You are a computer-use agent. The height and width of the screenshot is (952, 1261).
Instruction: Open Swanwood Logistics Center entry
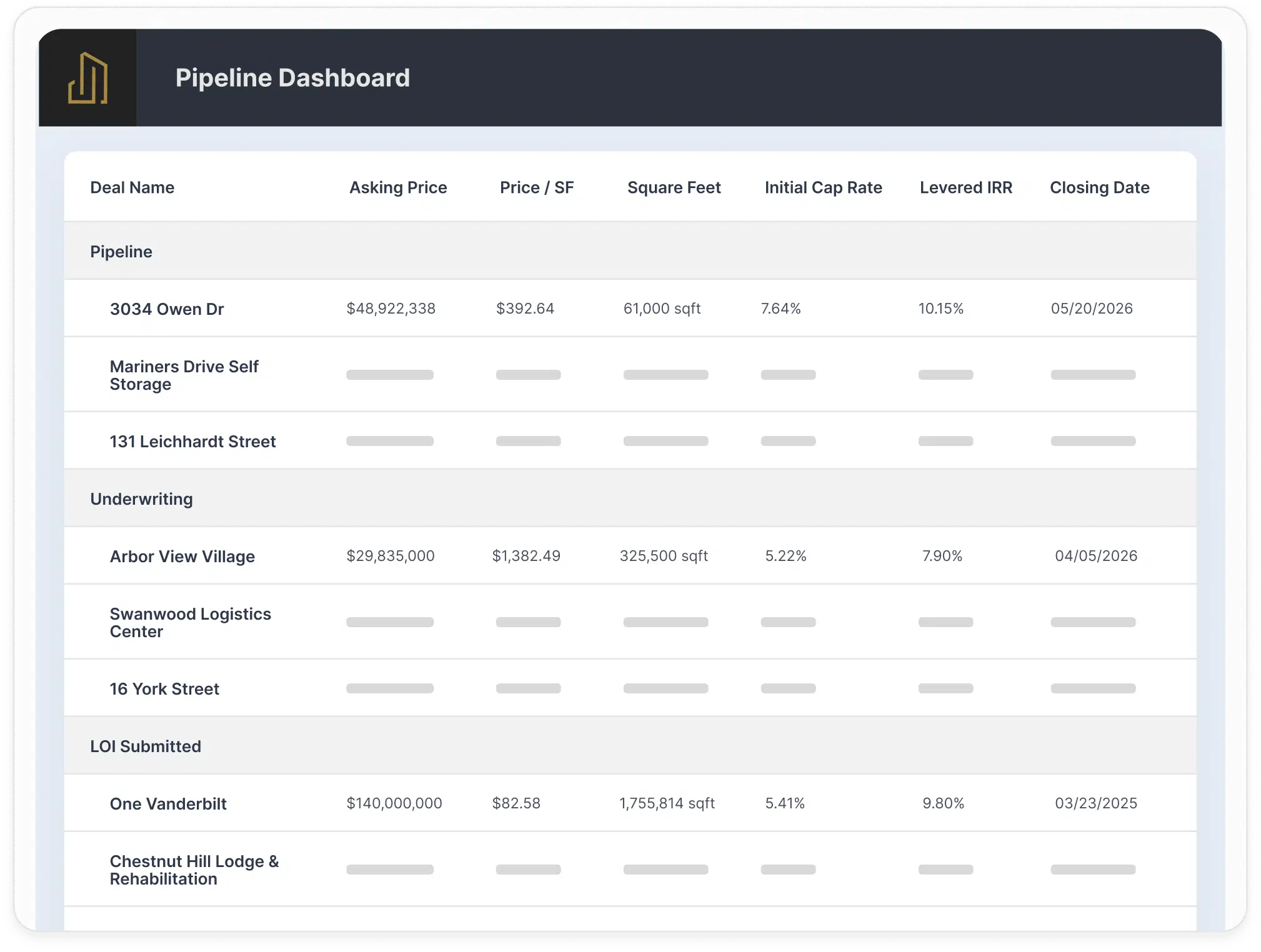190,622
